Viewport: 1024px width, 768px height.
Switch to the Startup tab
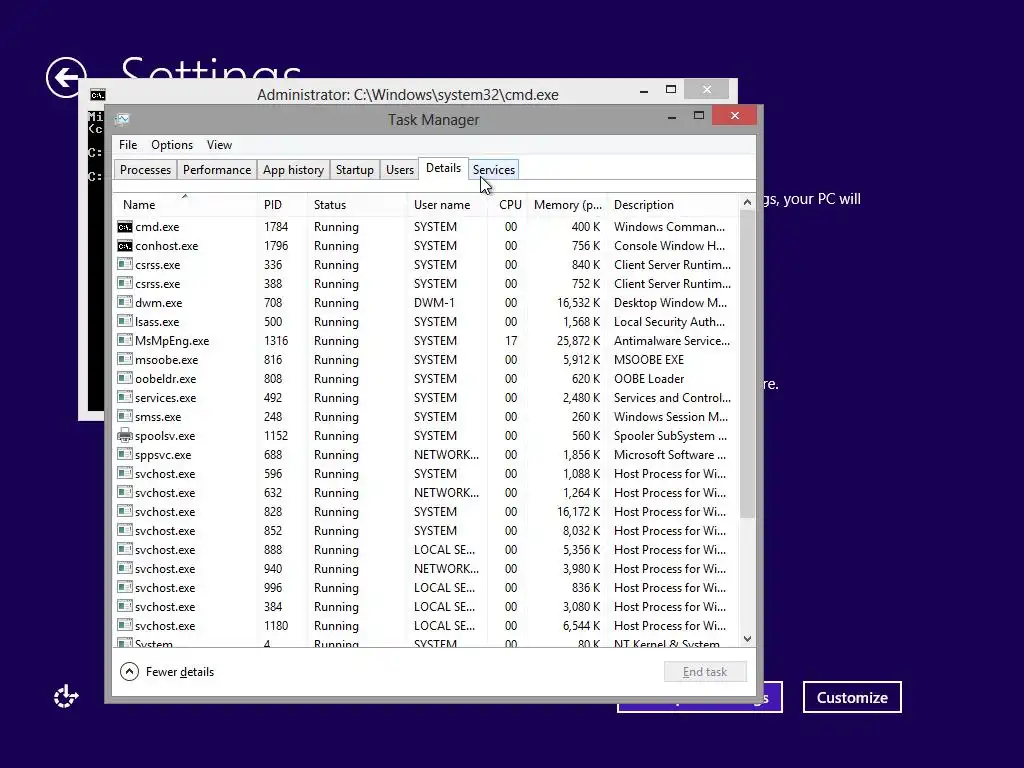pyautogui.click(x=355, y=170)
